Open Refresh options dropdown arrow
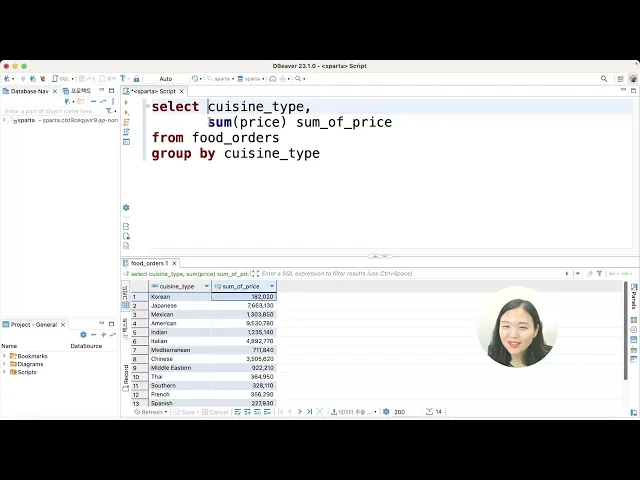The height and width of the screenshot is (480, 640). coord(166,412)
